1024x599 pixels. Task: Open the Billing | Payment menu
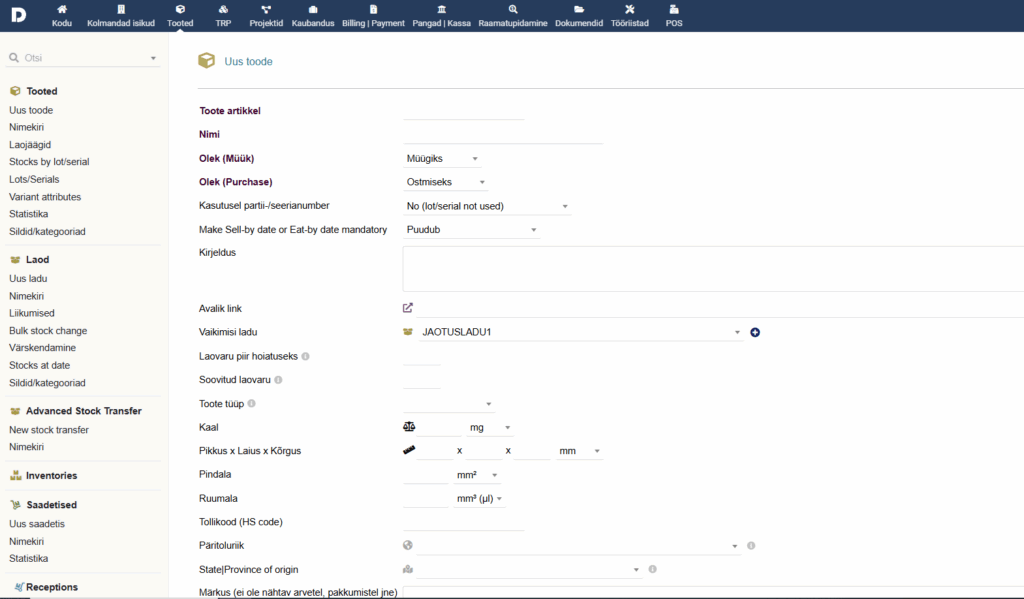[373, 14]
